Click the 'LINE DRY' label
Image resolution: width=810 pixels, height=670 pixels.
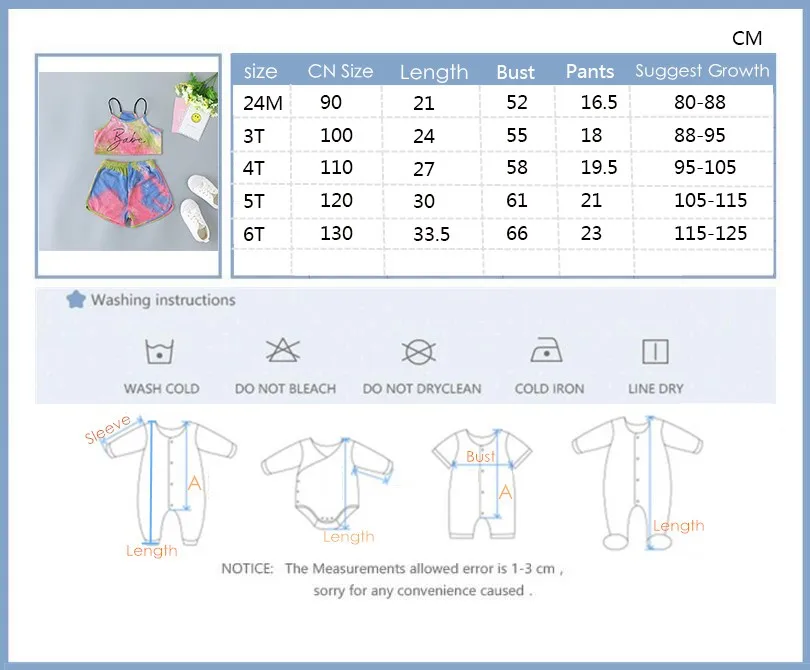[x=656, y=388]
